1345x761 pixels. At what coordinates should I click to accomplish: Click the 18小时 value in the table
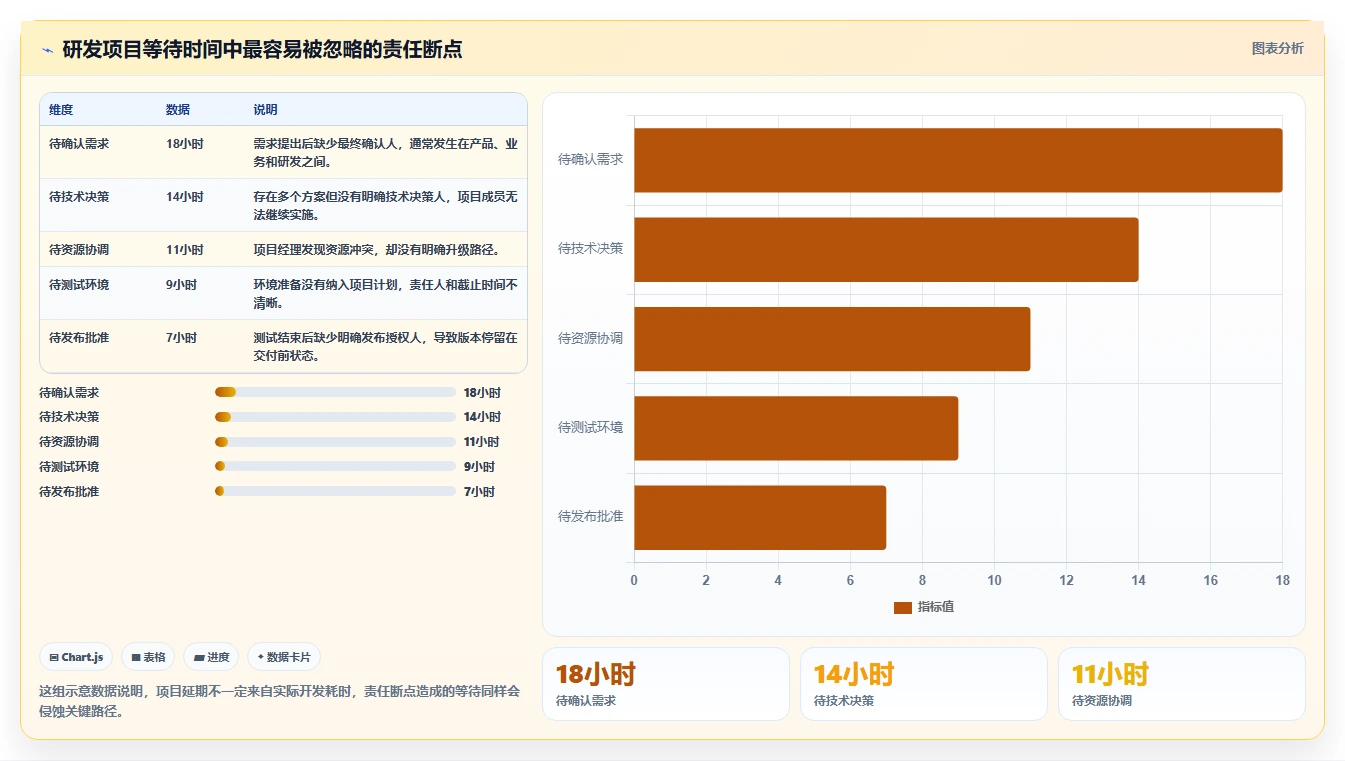tap(185, 144)
